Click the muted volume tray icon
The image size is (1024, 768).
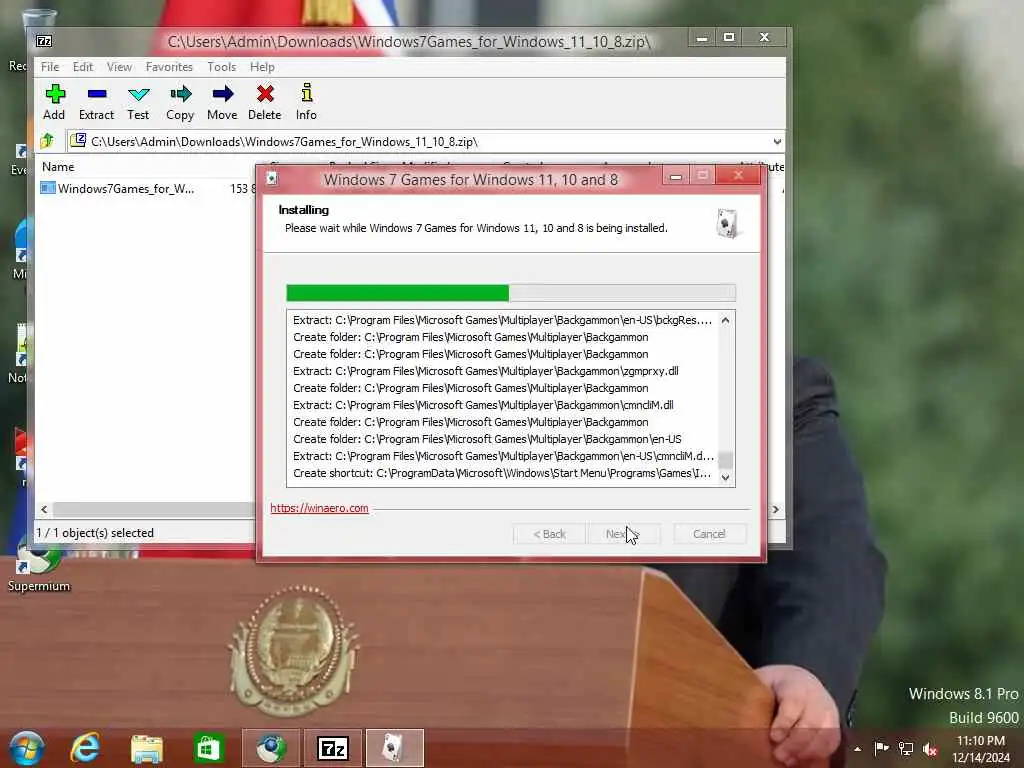click(930, 750)
